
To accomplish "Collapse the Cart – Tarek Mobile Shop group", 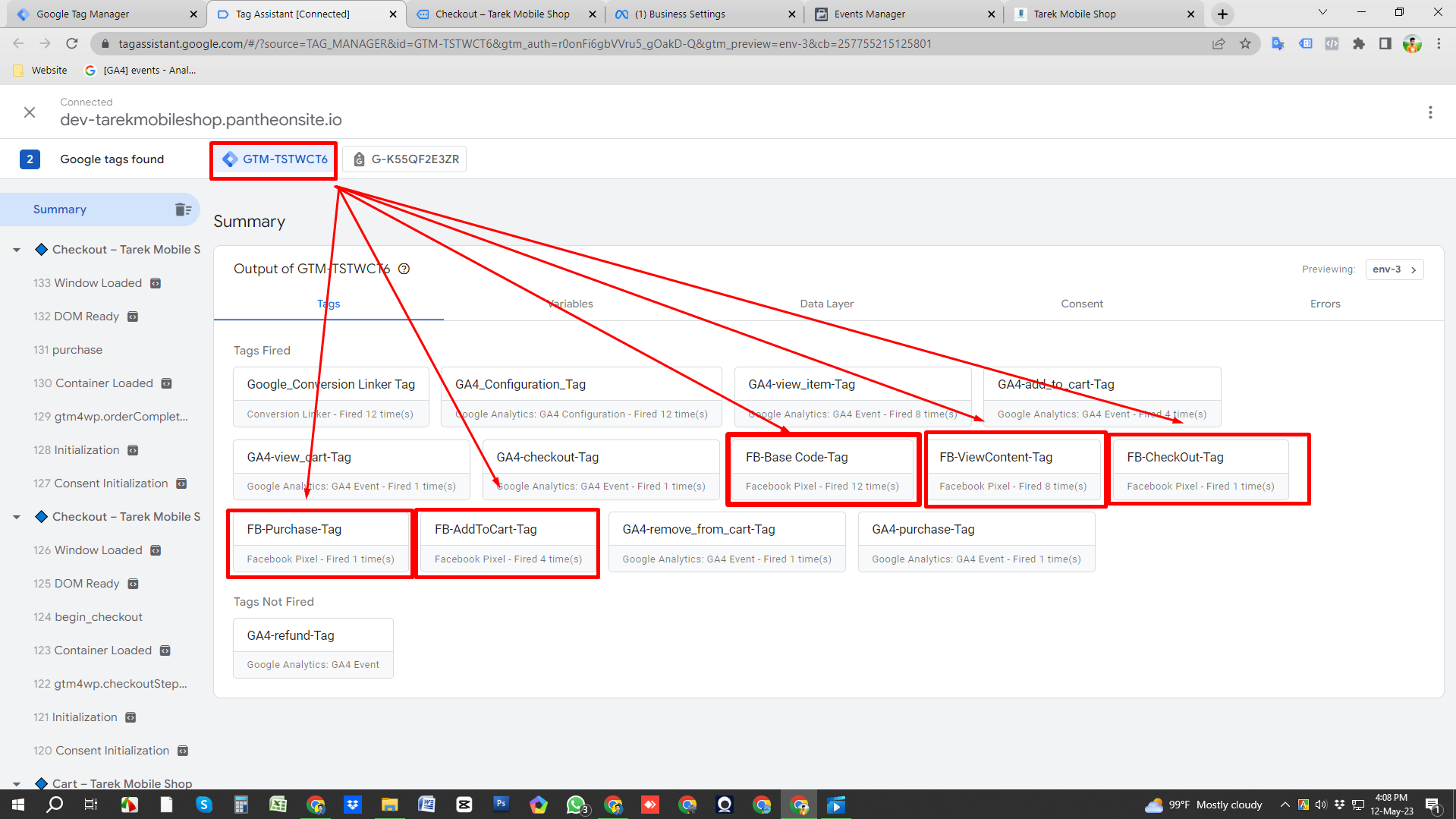I will (x=17, y=784).
